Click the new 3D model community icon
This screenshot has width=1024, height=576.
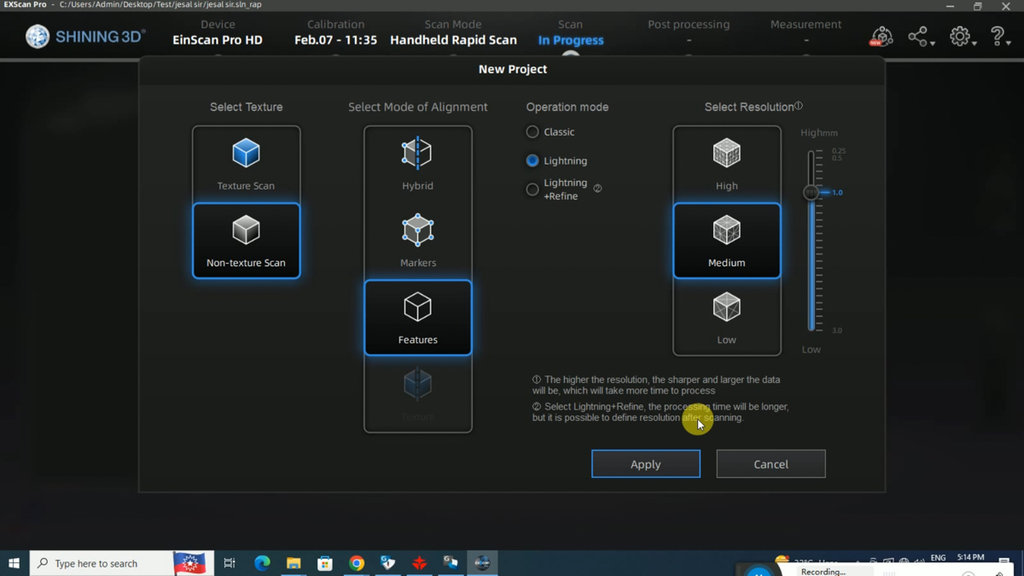881,37
